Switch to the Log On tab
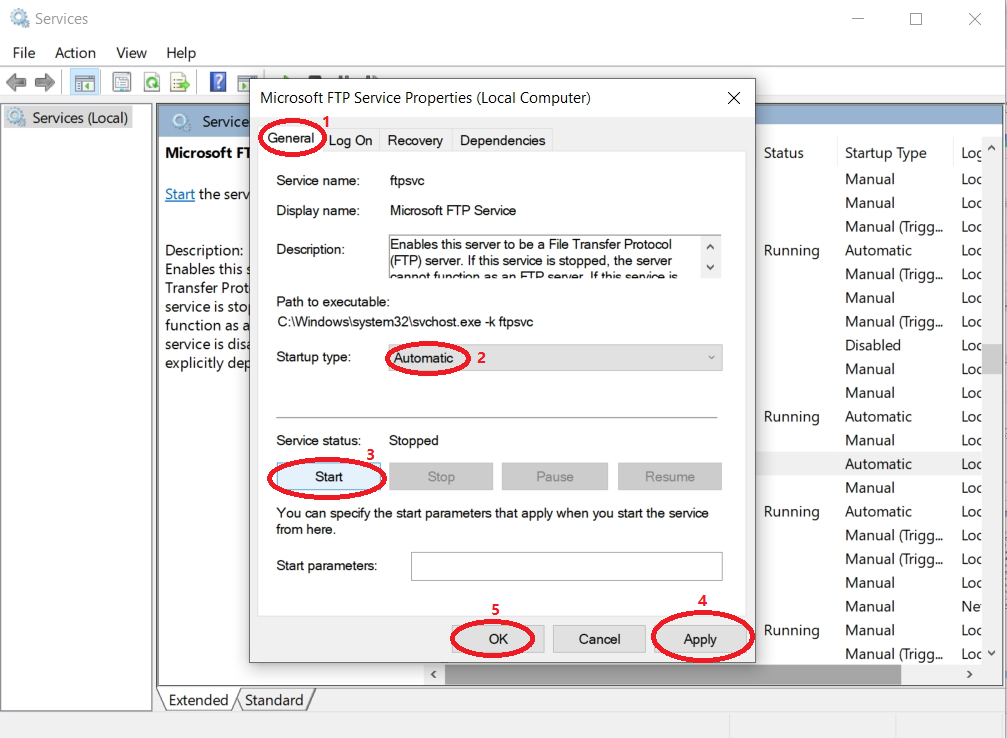Image resolution: width=1007 pixels, height=738 pixels. [351, 140]
